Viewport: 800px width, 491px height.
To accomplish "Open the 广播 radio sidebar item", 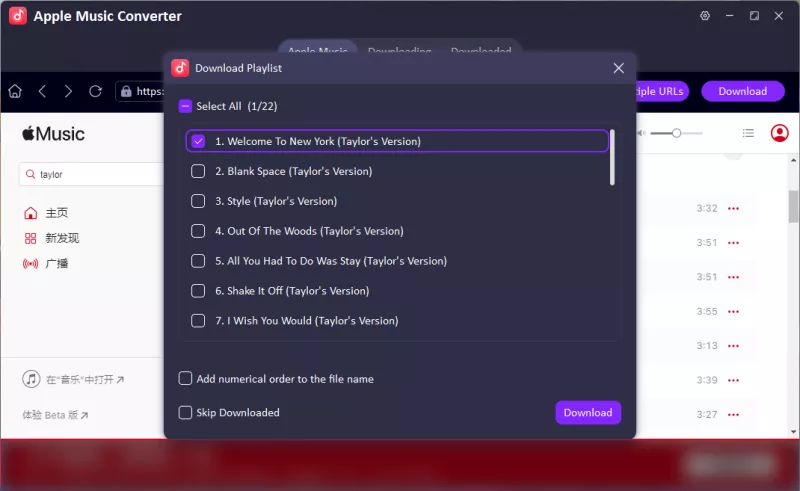I will coord(45,263).
